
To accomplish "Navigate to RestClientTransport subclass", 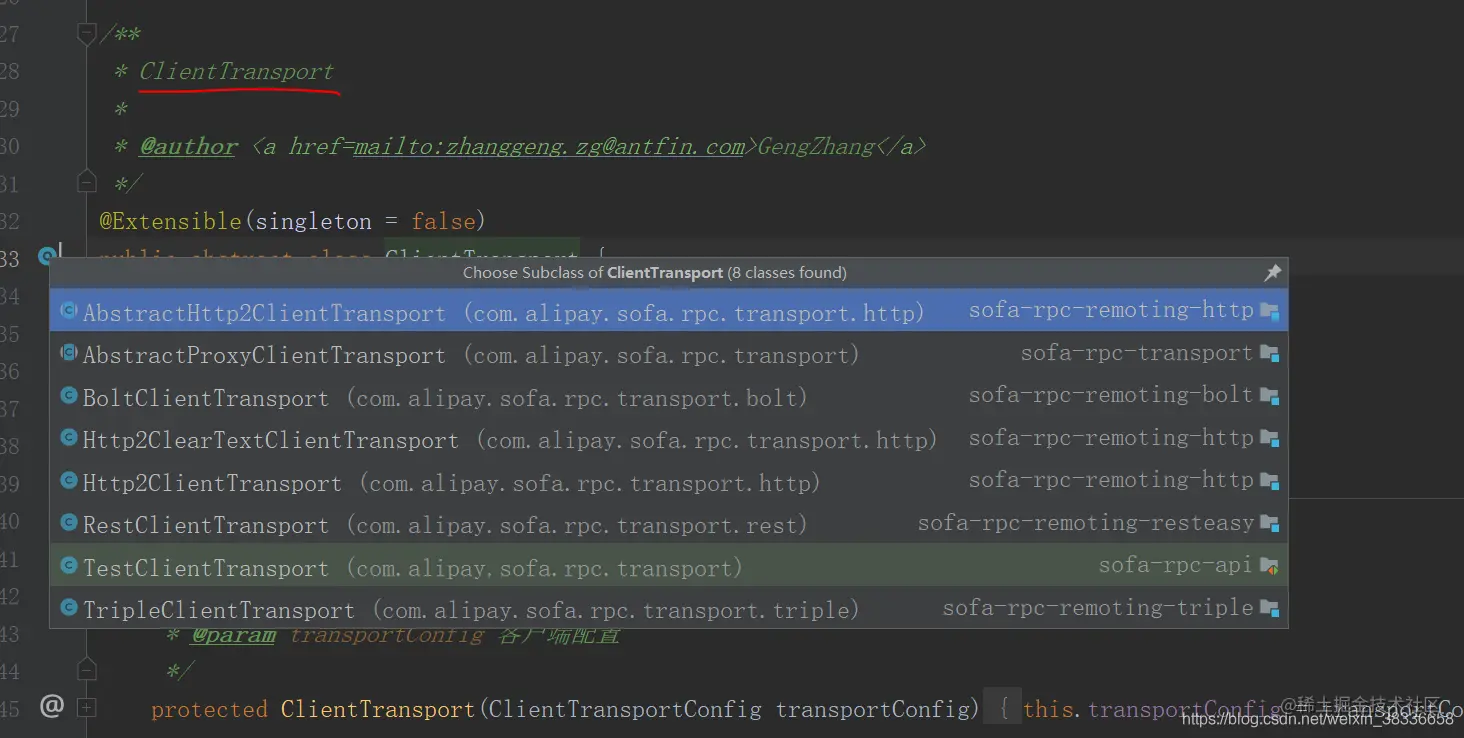I will (x=669, y=524).
